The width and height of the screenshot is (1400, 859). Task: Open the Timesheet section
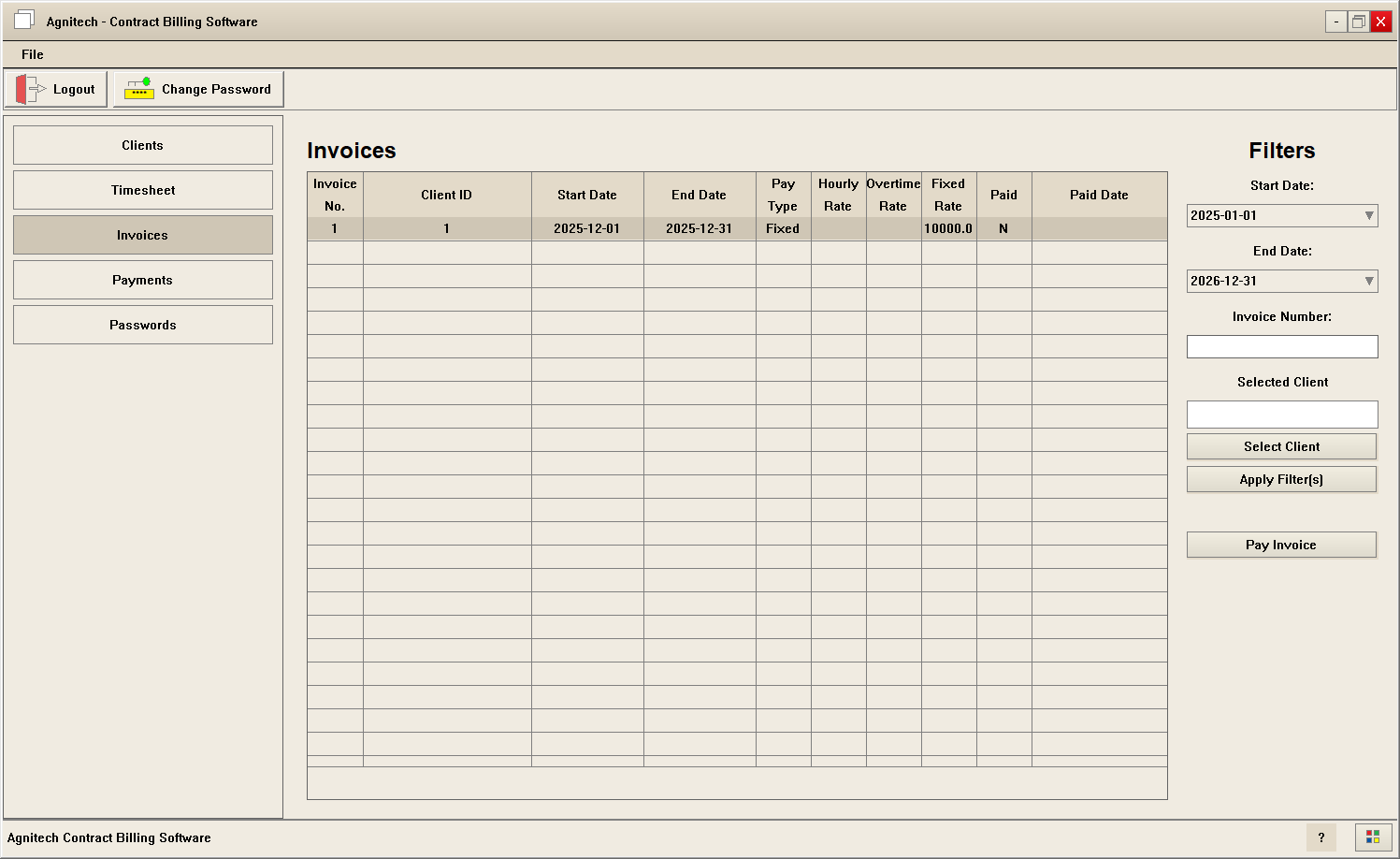(142, 190)
